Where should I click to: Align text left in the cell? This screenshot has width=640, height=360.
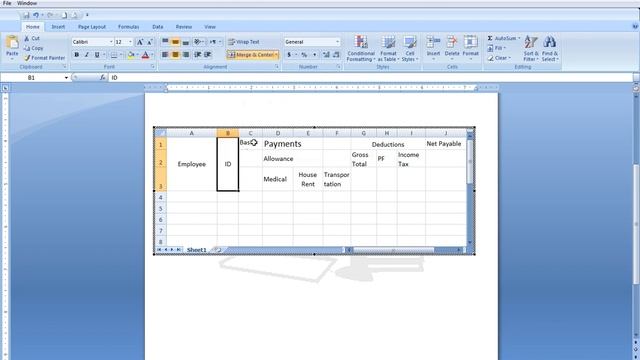(x=165, y=55)
